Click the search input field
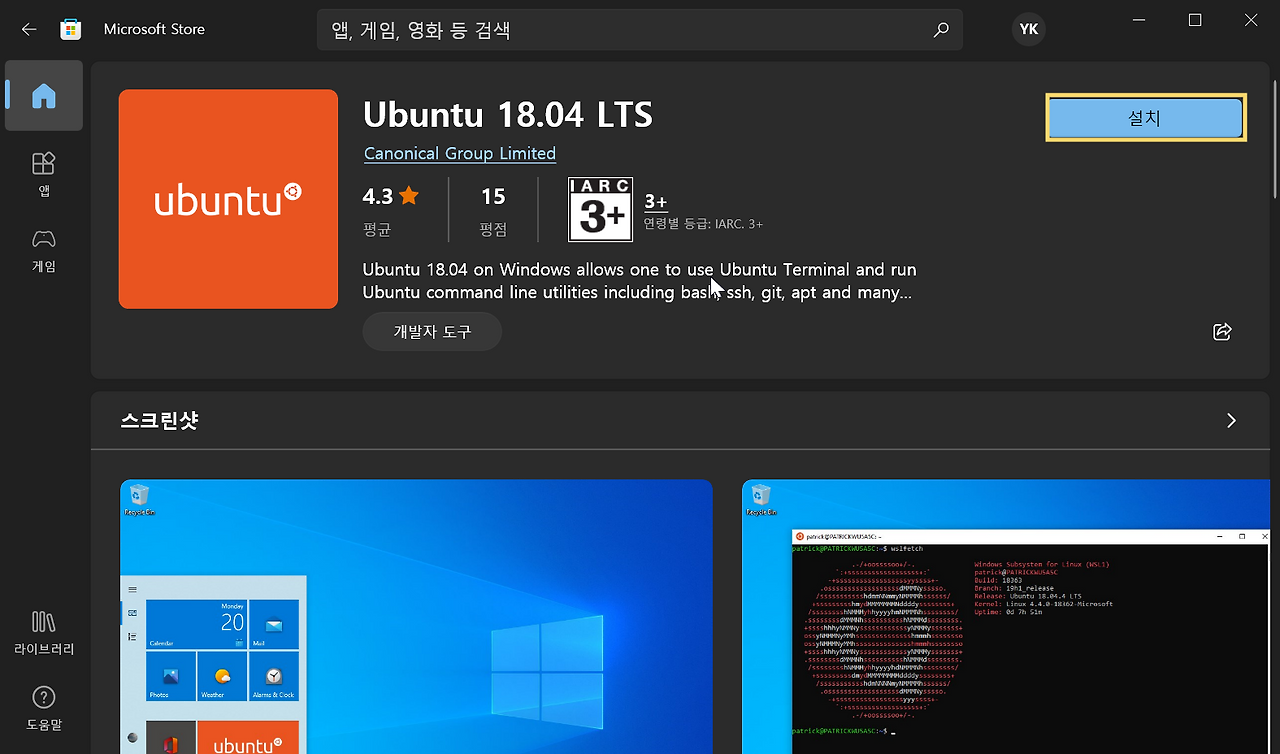1280x754 pixels. pos(640,30)
